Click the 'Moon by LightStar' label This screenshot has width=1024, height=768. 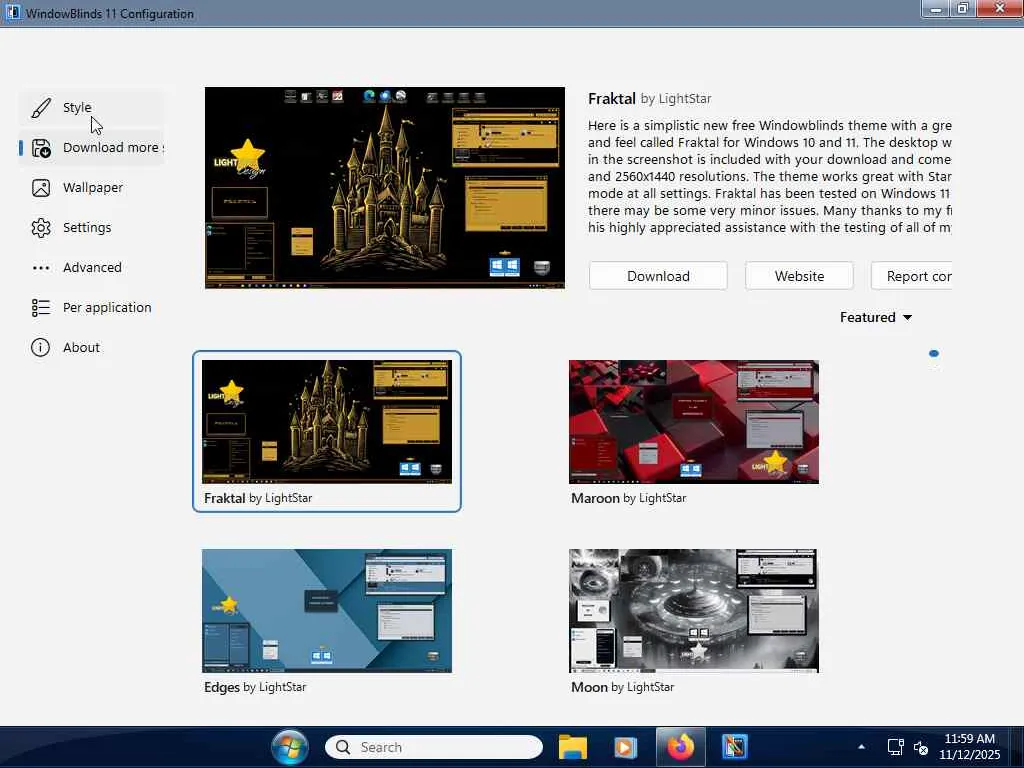[622, 687]
